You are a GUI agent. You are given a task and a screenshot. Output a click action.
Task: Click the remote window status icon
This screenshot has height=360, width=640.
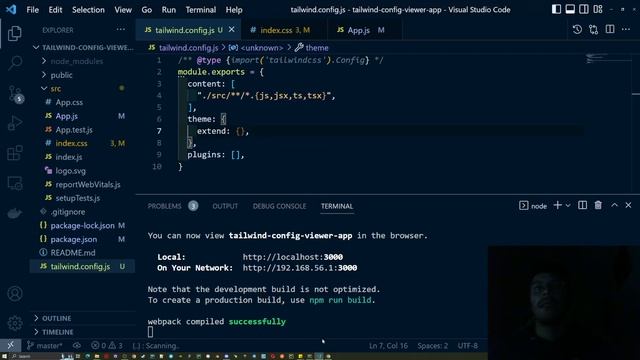click(x=11, y=345)
